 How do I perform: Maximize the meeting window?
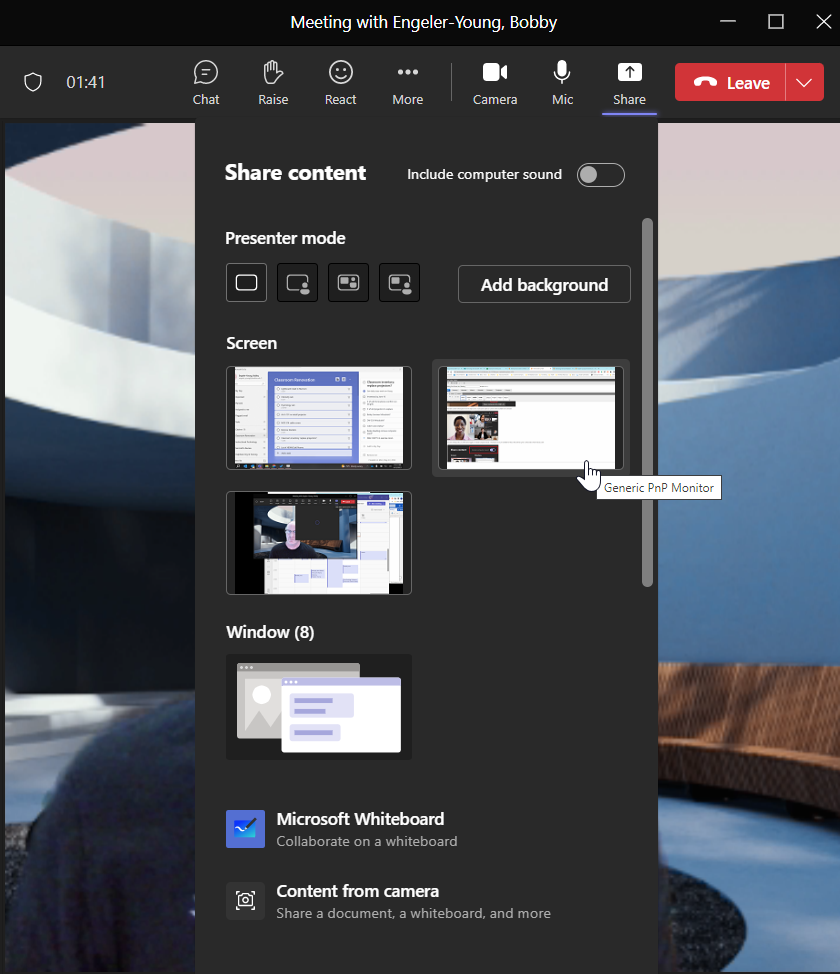click(776, 22)
